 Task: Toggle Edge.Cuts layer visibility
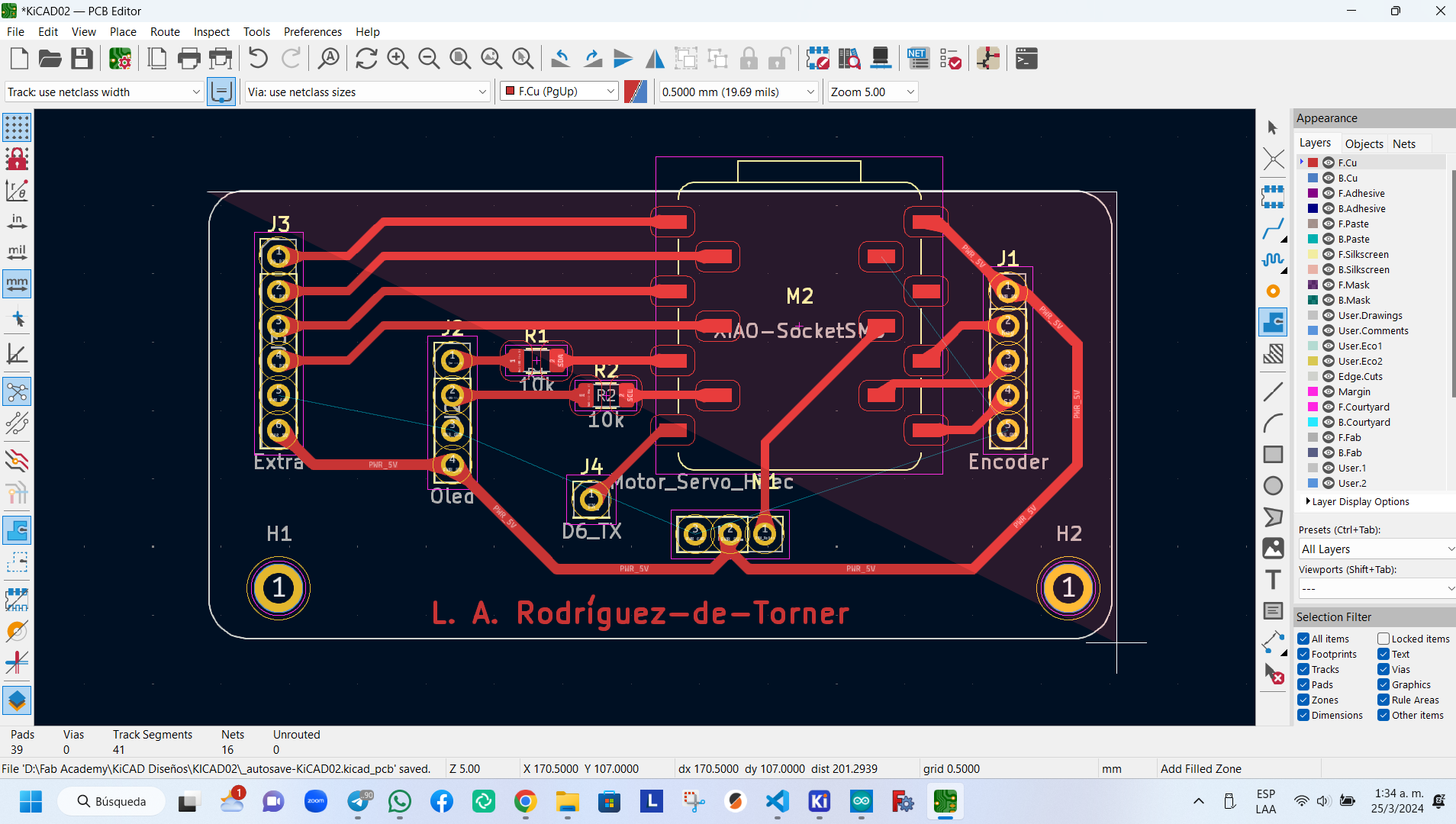(x=1329, y=376)
